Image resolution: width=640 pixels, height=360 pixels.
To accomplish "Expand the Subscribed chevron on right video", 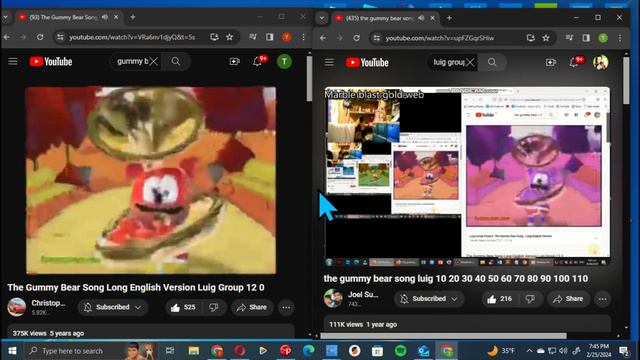I will pyautogui.click(x=454, y=299).
